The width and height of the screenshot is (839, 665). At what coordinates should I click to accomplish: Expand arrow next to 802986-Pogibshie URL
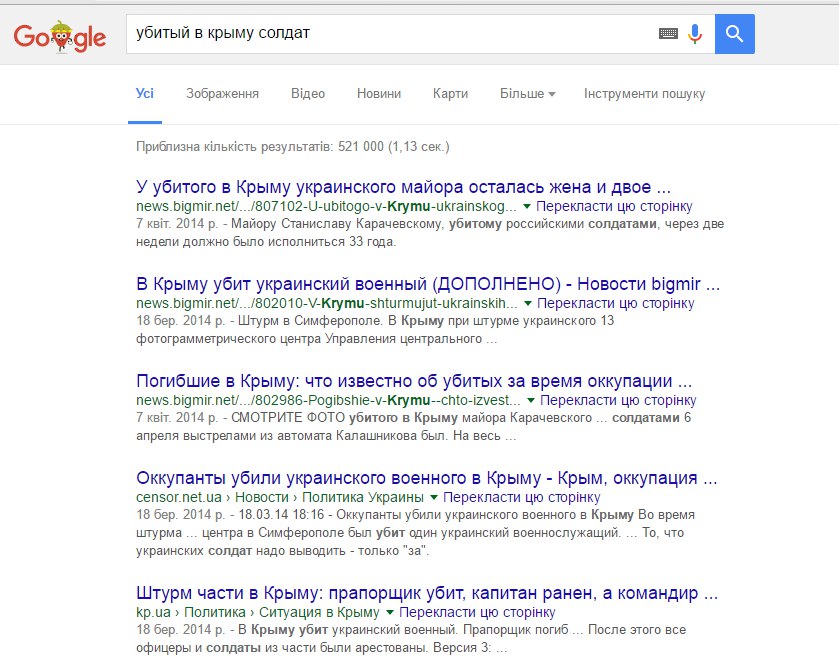pyautogui.click(x=530, y=401)
